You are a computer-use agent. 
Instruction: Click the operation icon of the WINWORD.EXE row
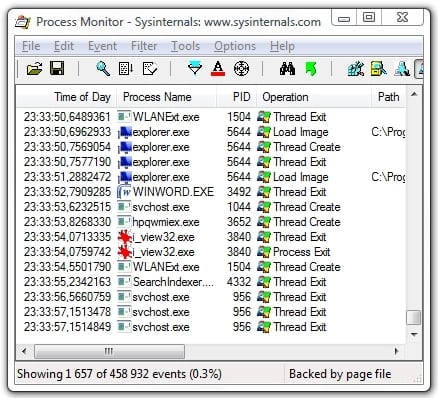point(264,192)
